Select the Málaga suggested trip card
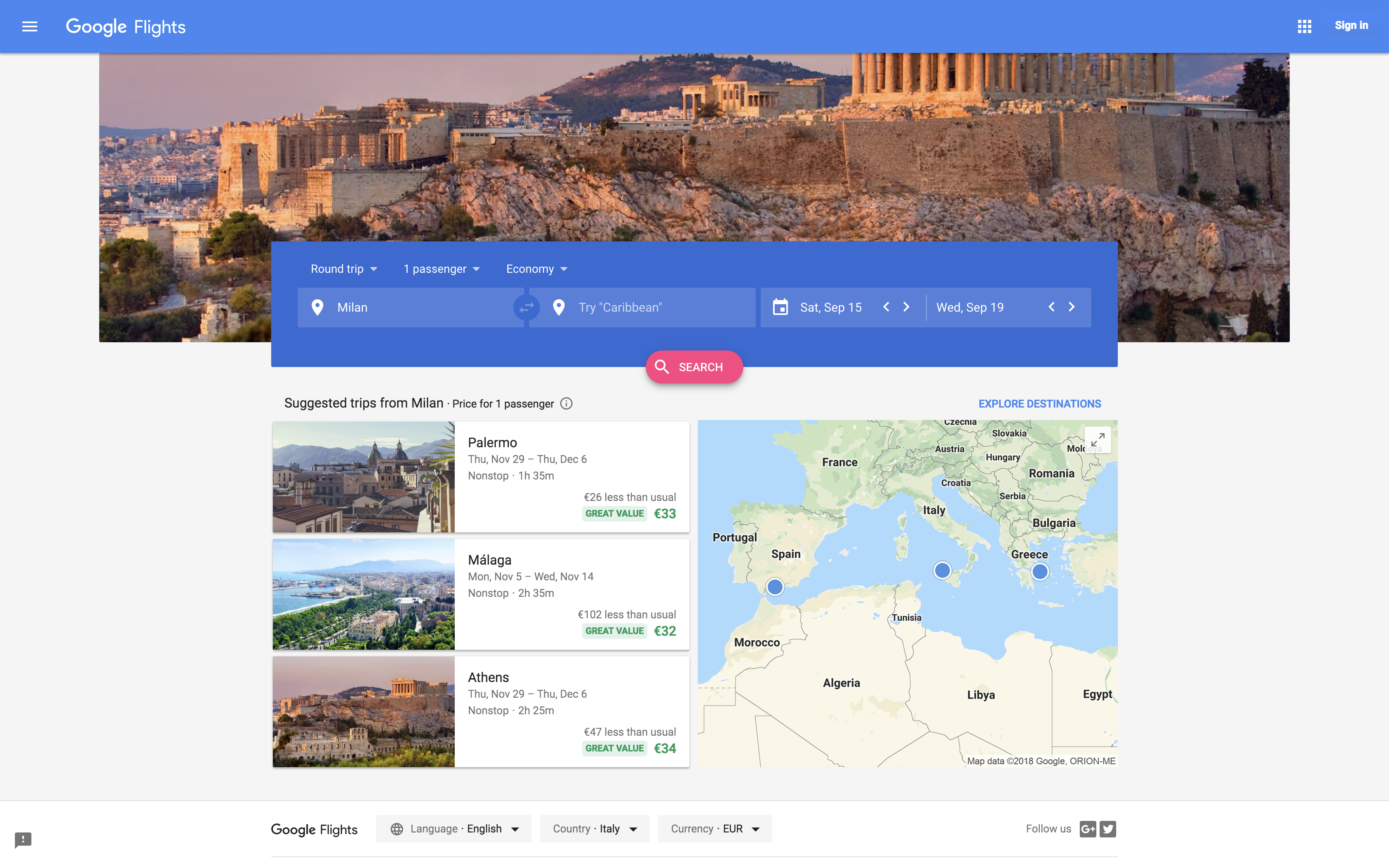This screenshot has width=1389, height=868. click(480, 594)
